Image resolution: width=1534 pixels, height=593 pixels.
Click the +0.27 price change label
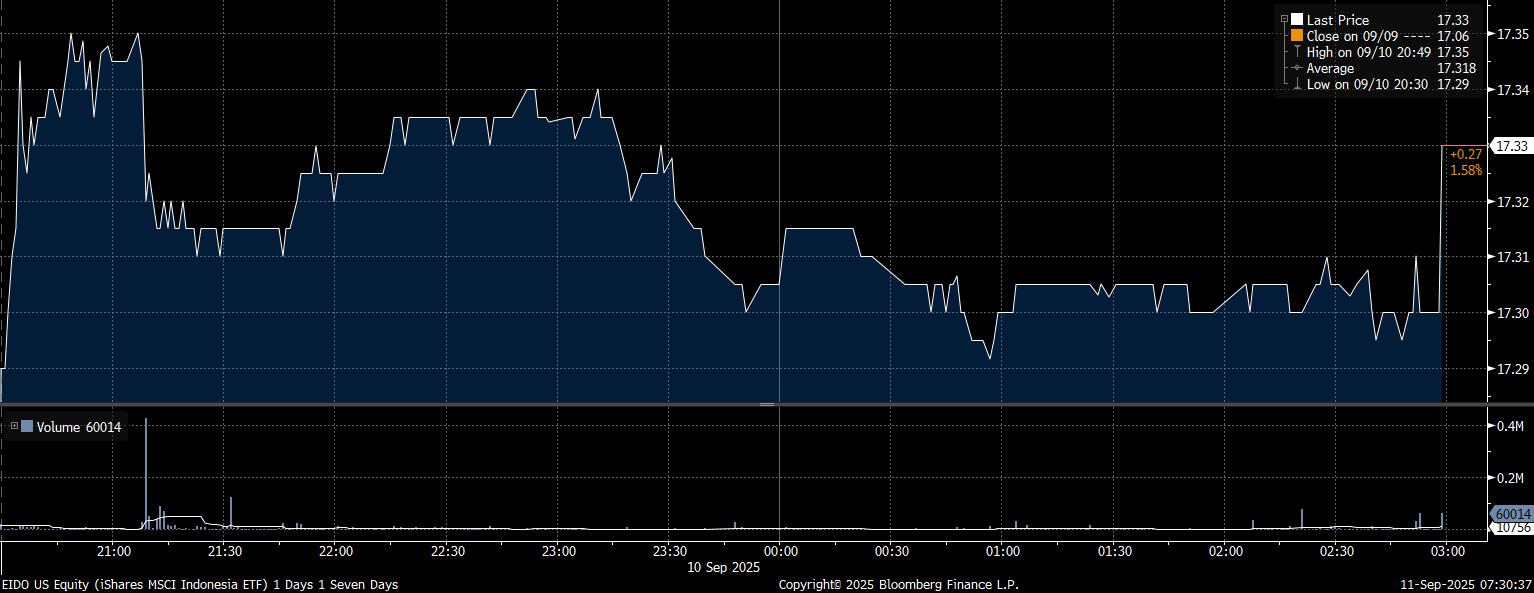(x=1465, y=154)
